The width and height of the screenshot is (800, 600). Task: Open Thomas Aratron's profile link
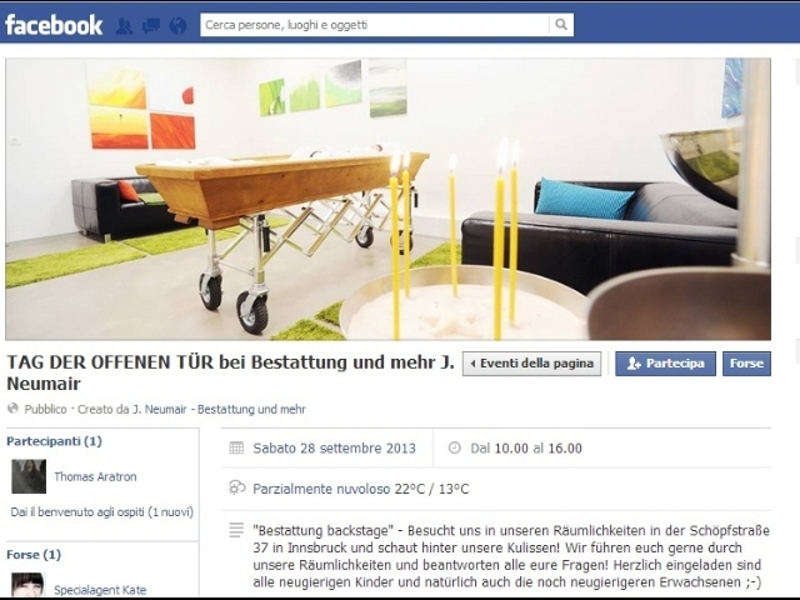95,477
